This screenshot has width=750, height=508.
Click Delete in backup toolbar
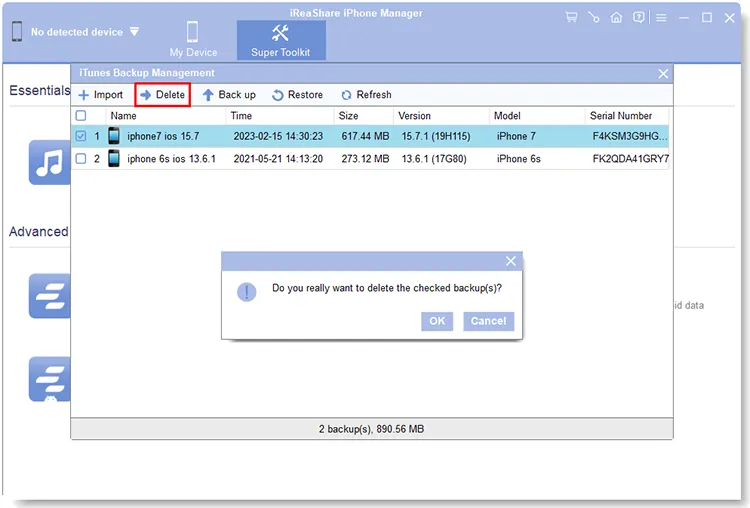[163, 95]
